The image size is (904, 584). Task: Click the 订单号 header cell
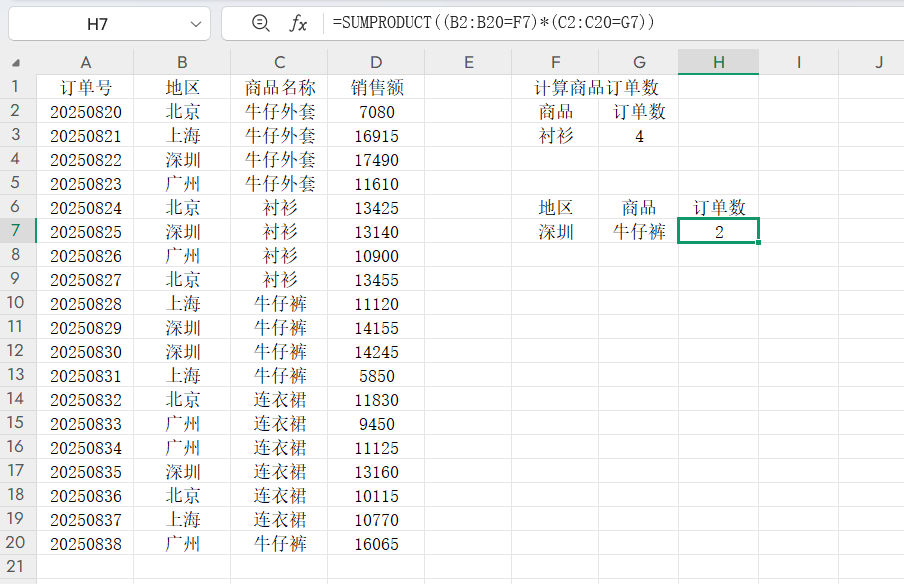85,88
